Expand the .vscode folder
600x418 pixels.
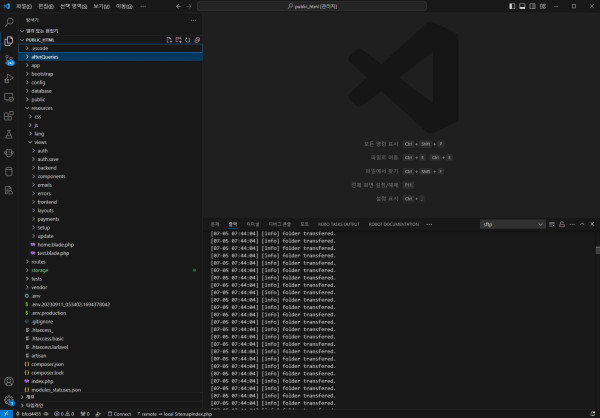(x=111, y=48)
